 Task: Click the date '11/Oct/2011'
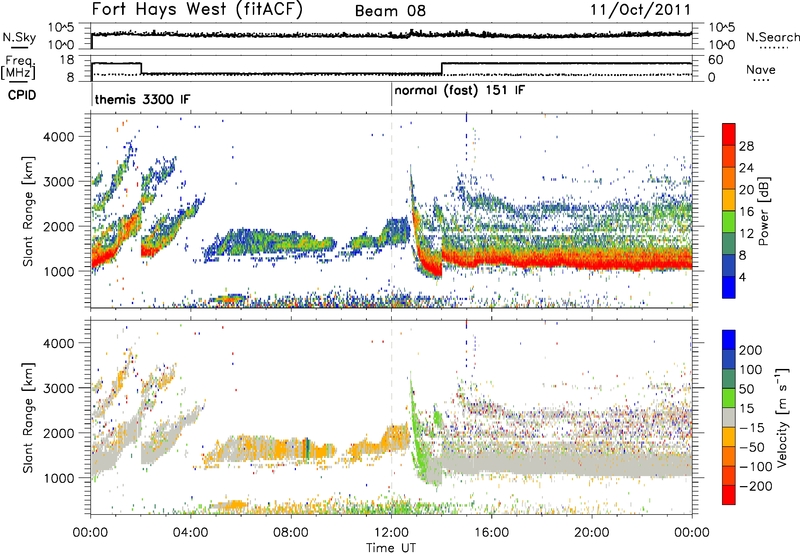pos(641,10)
